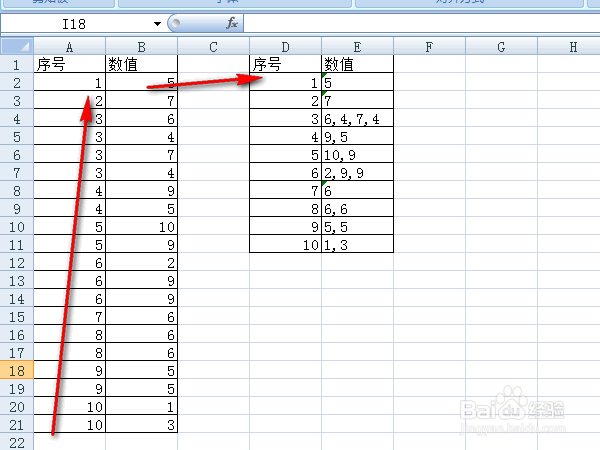Click cell A1 containing 序号
The width and height of the screenshot is (600, 450).
tap(69, 64)
